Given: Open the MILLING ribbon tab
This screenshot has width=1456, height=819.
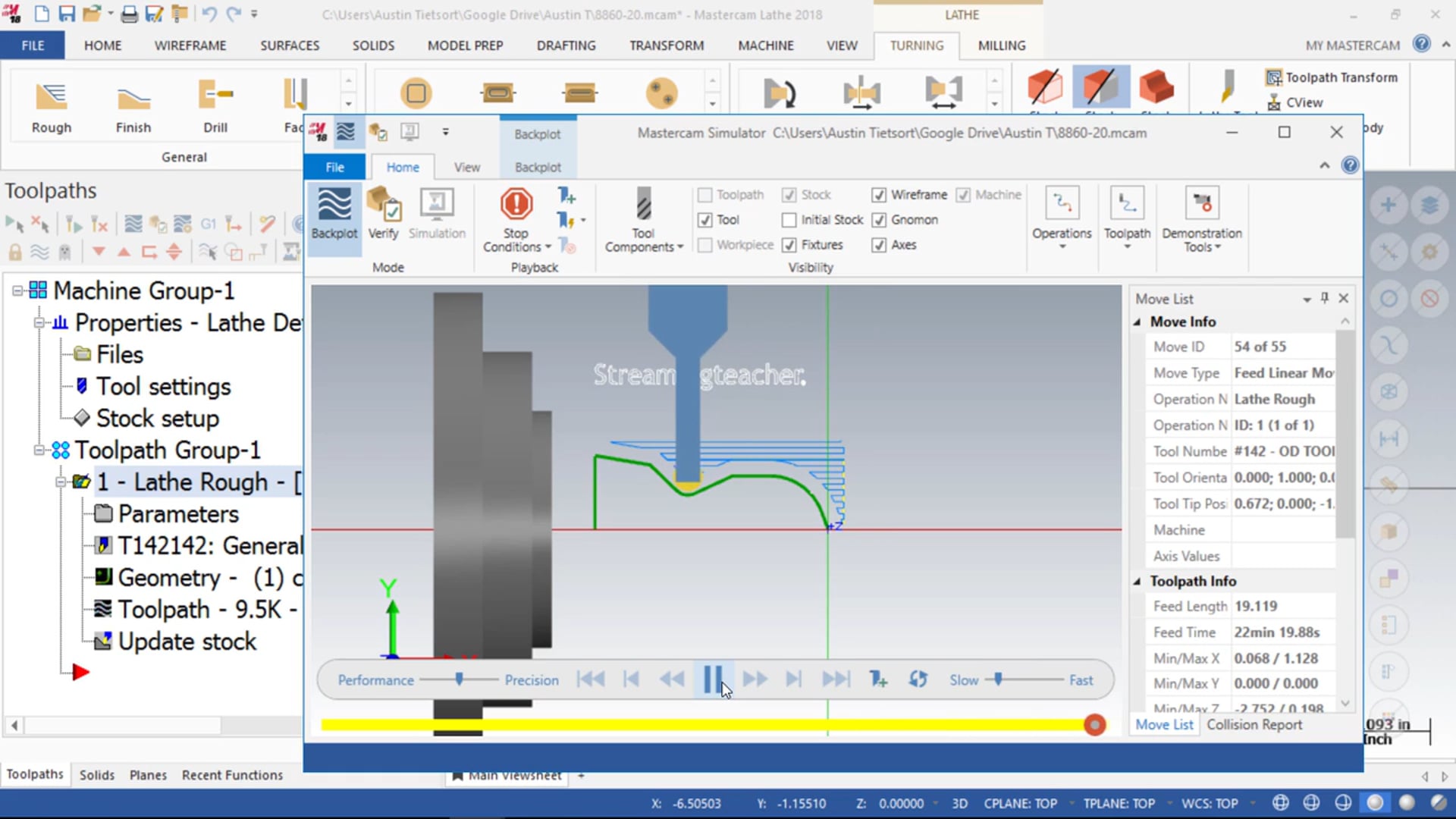Looking at the screenshot, I should coord(1000,45).
